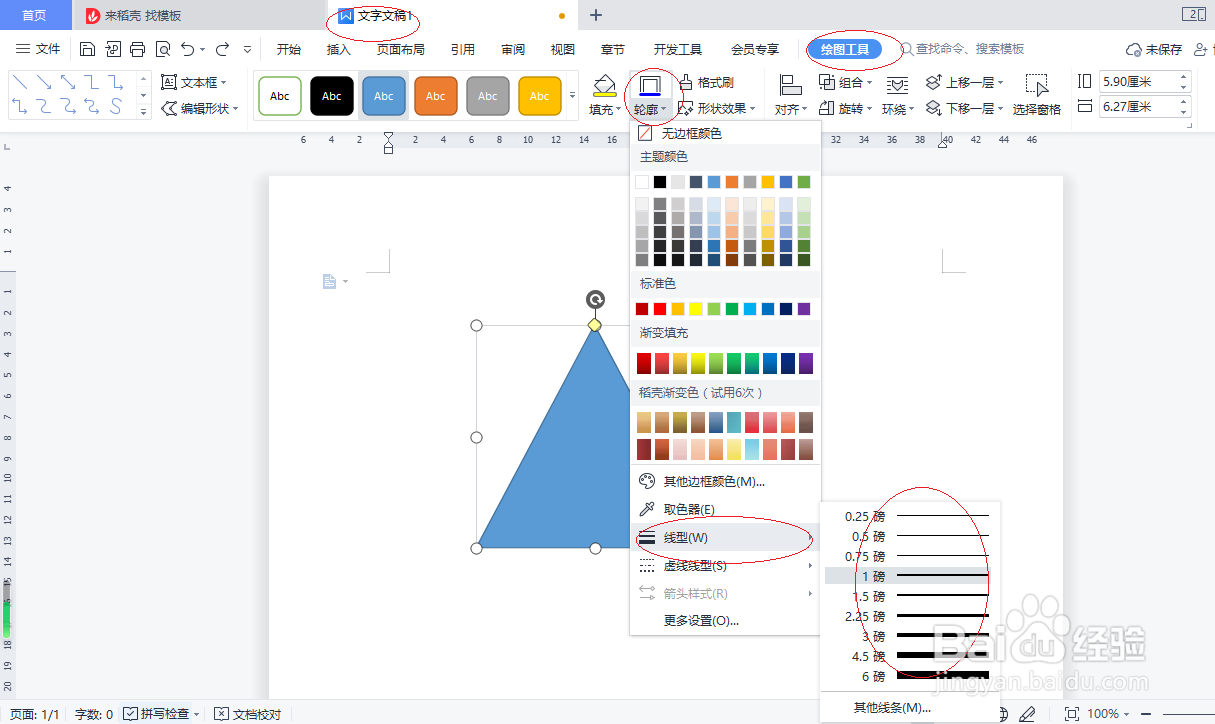Viewport: 1215px width, 724px height.
Task: Open 其他边框颜色 dialog
Action: pos(724,482)
